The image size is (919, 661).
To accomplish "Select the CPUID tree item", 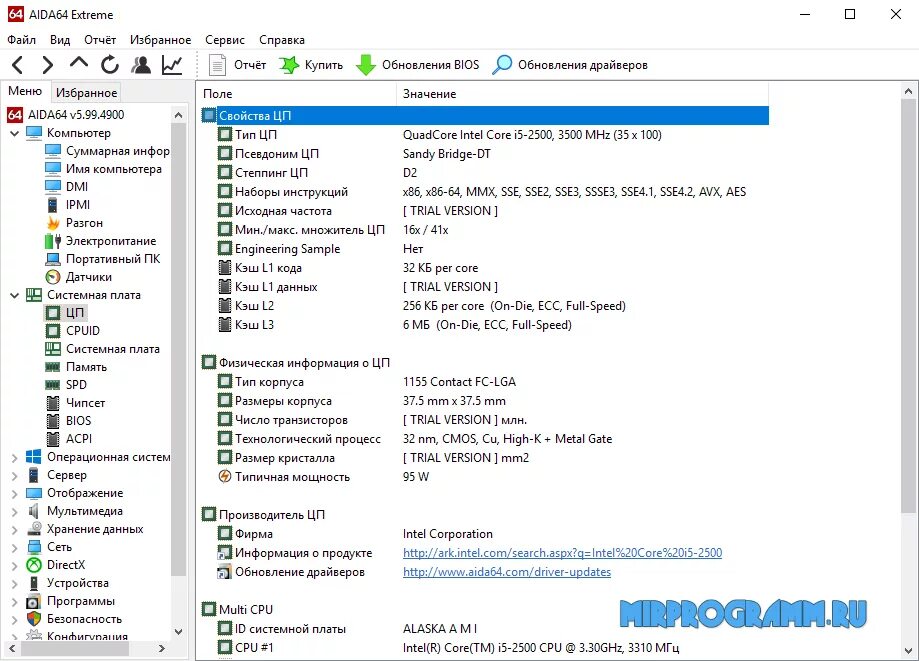I will pyautogui.click(x=83, y=330).
